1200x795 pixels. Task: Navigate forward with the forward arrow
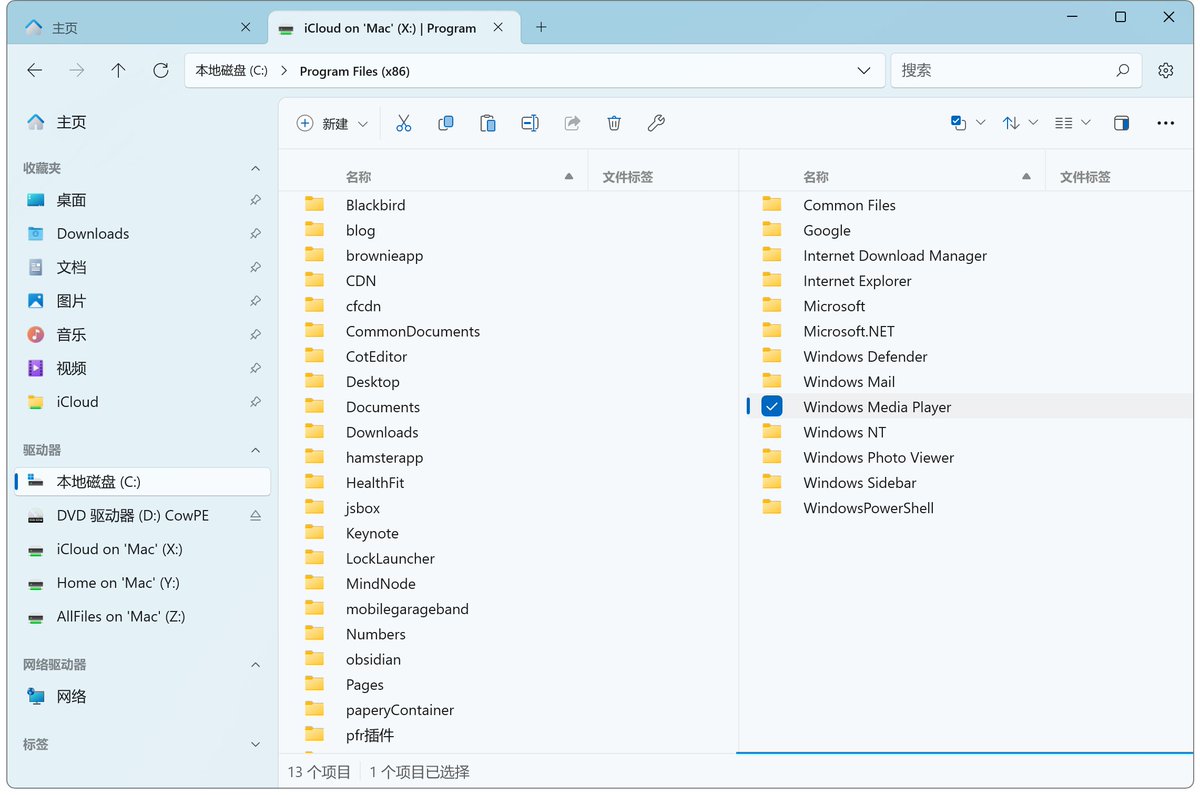coord(77,70)
